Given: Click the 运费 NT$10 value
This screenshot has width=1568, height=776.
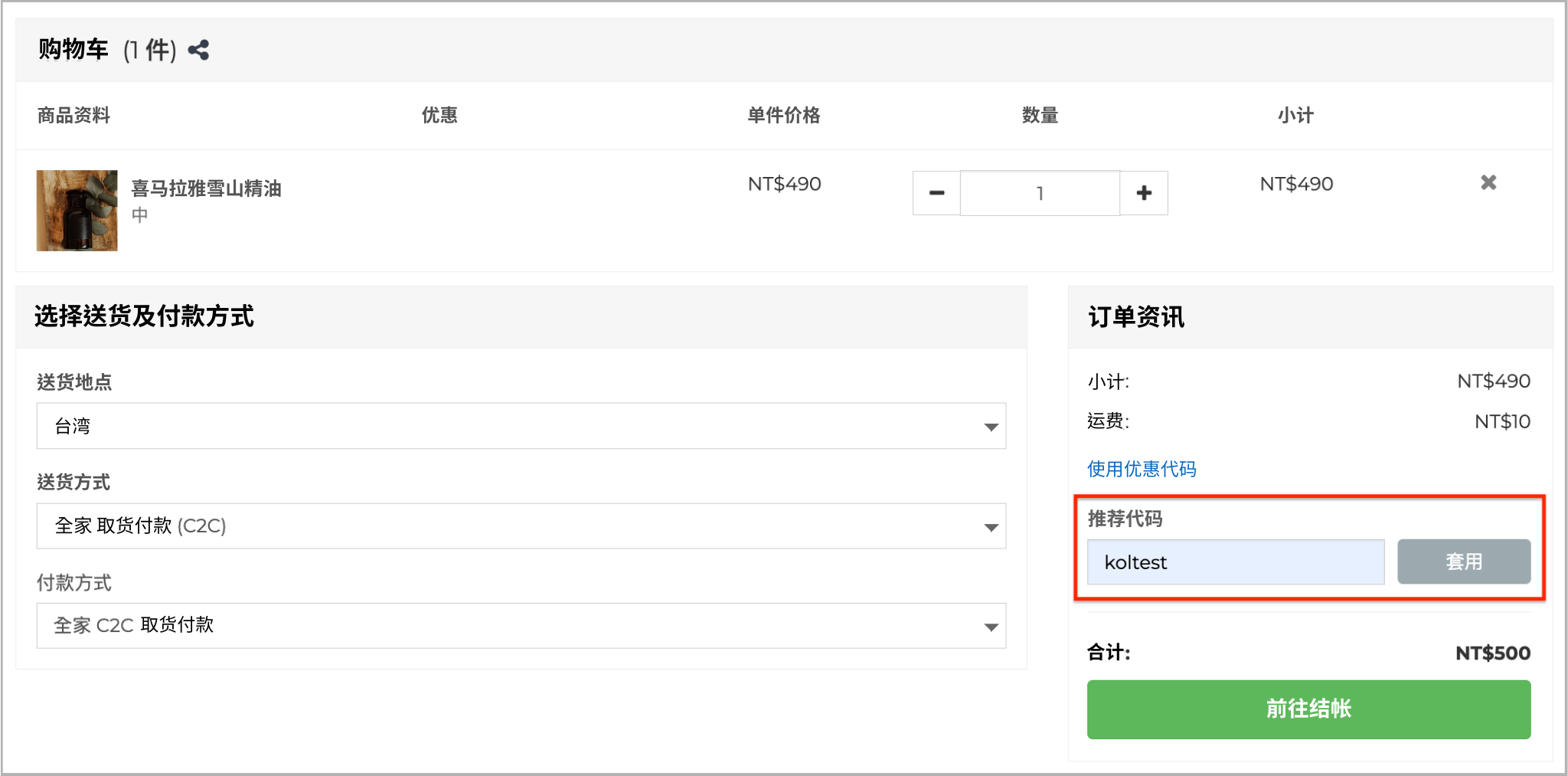Looking at the screenshot, I should 1502,421.
